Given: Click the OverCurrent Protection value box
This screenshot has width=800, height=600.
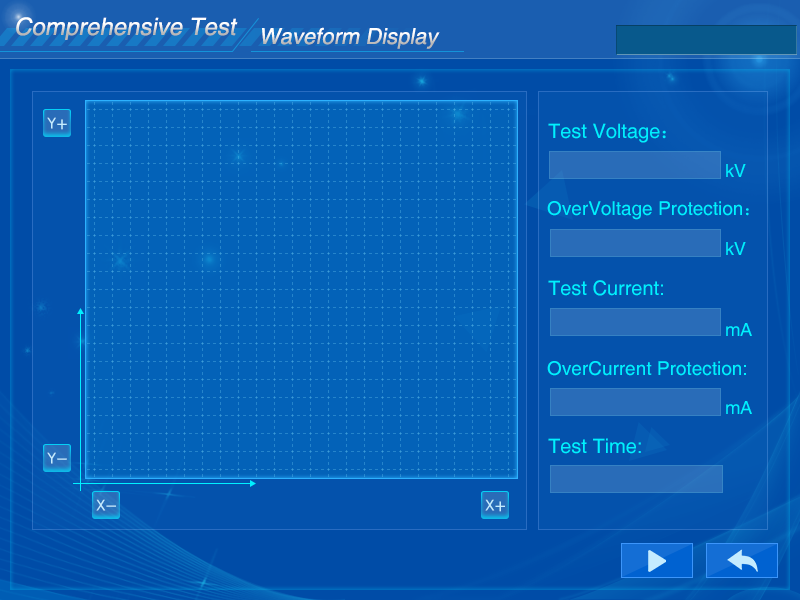Looking at the screenshot, I should tap(634, 402).
